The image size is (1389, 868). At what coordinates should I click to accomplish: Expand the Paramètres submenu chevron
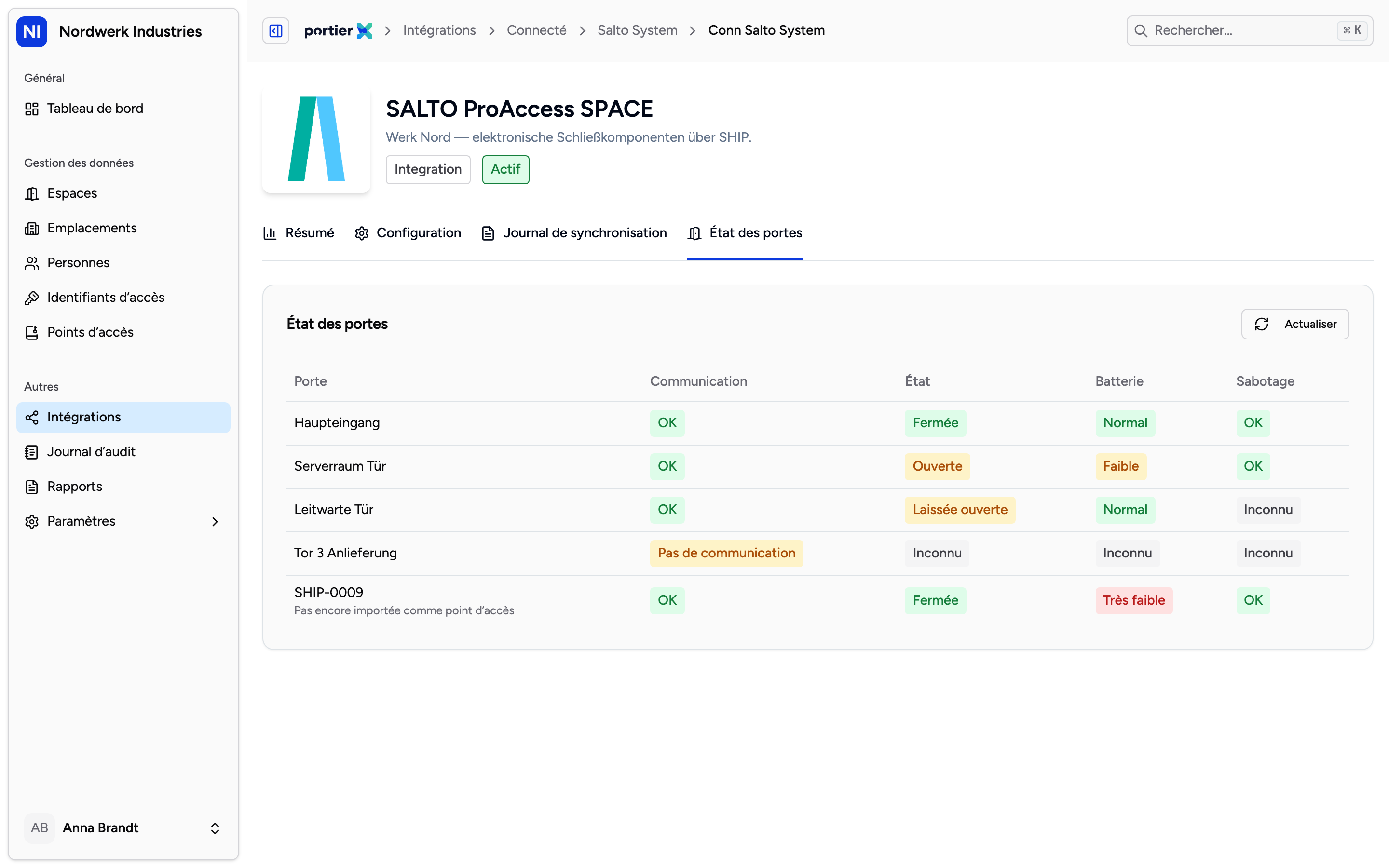coord(215,521)
